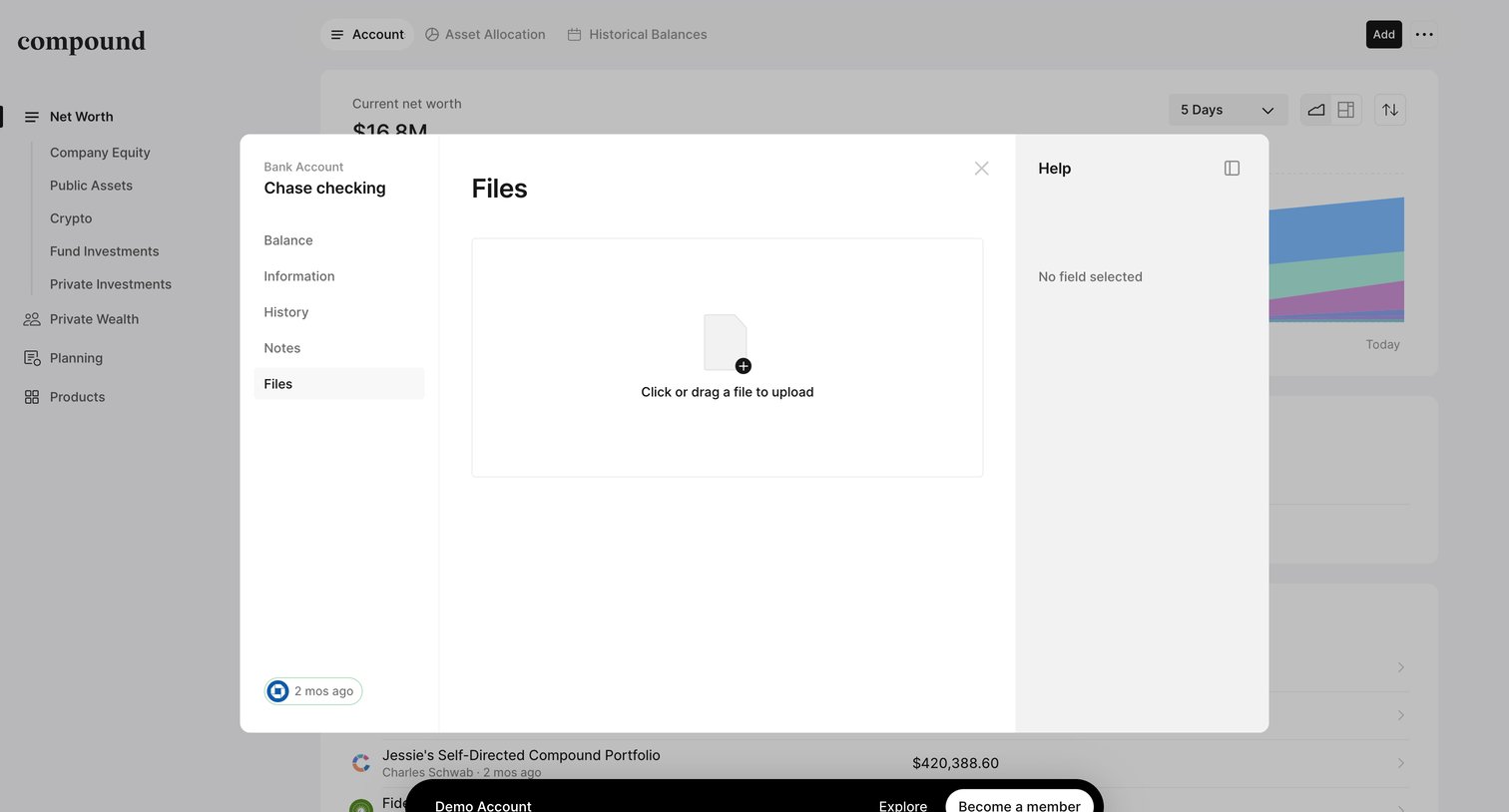Screen dimensions: 1509x812
Task: Switch to the Historical Balances tab
Action: (x=637, y=34)
